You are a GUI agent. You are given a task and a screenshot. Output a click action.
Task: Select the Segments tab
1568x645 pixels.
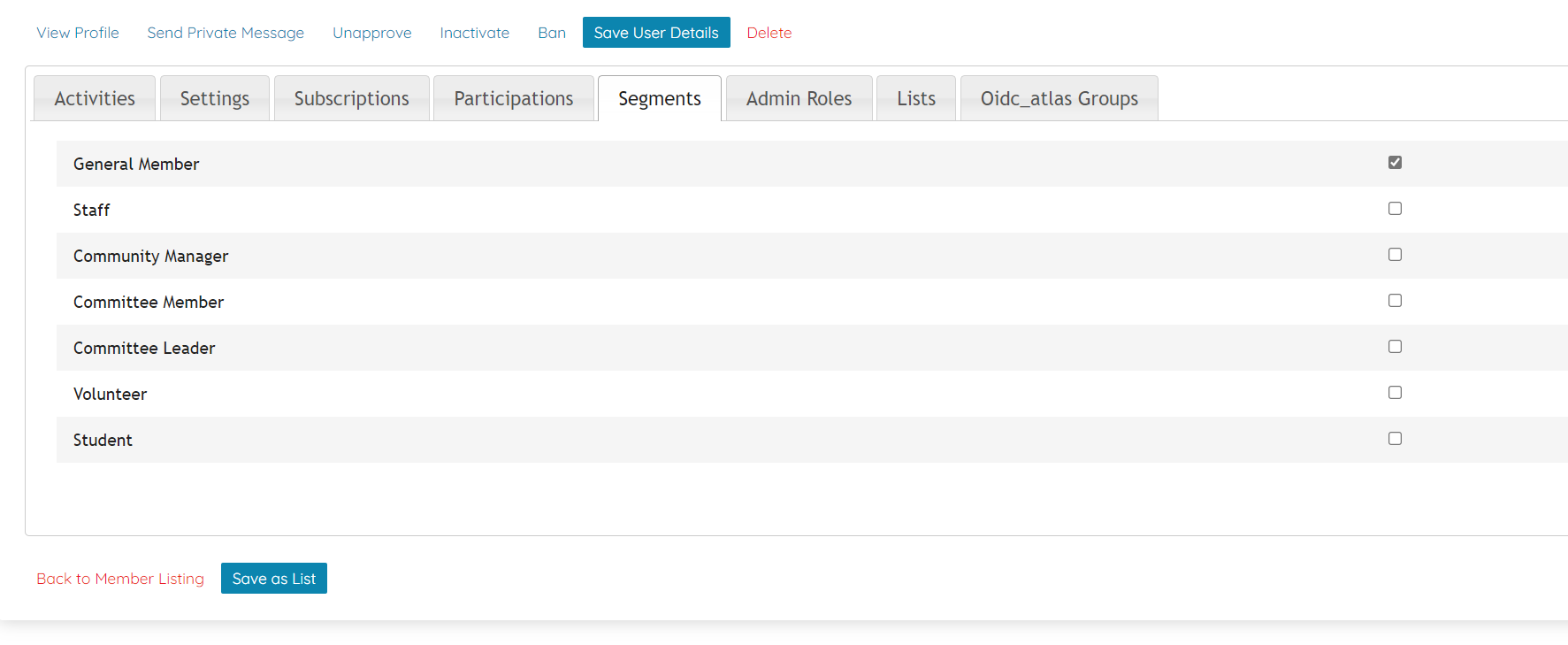(x=660, y=98)
